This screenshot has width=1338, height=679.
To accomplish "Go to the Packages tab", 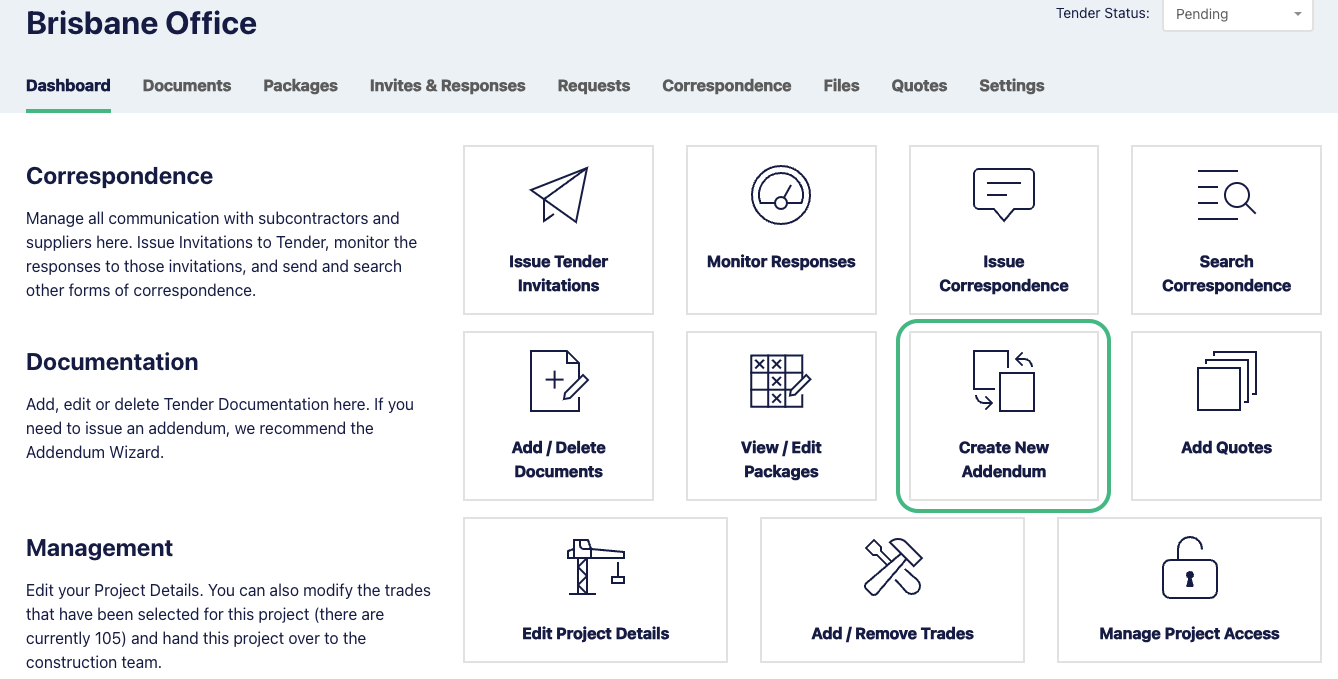I will (x=300, y=86).
